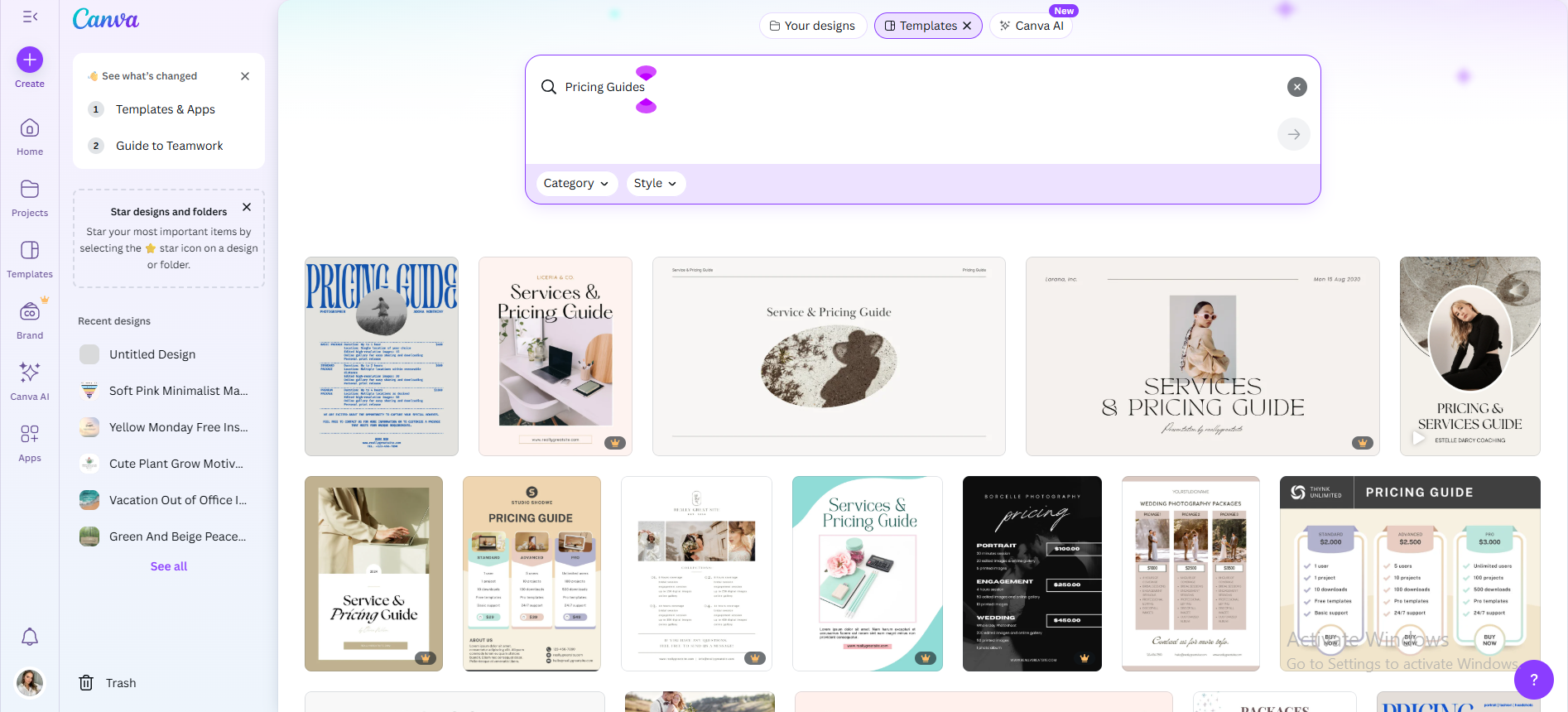
Task: Clear the Pricing Guides search text
Action: point(1297,87)
